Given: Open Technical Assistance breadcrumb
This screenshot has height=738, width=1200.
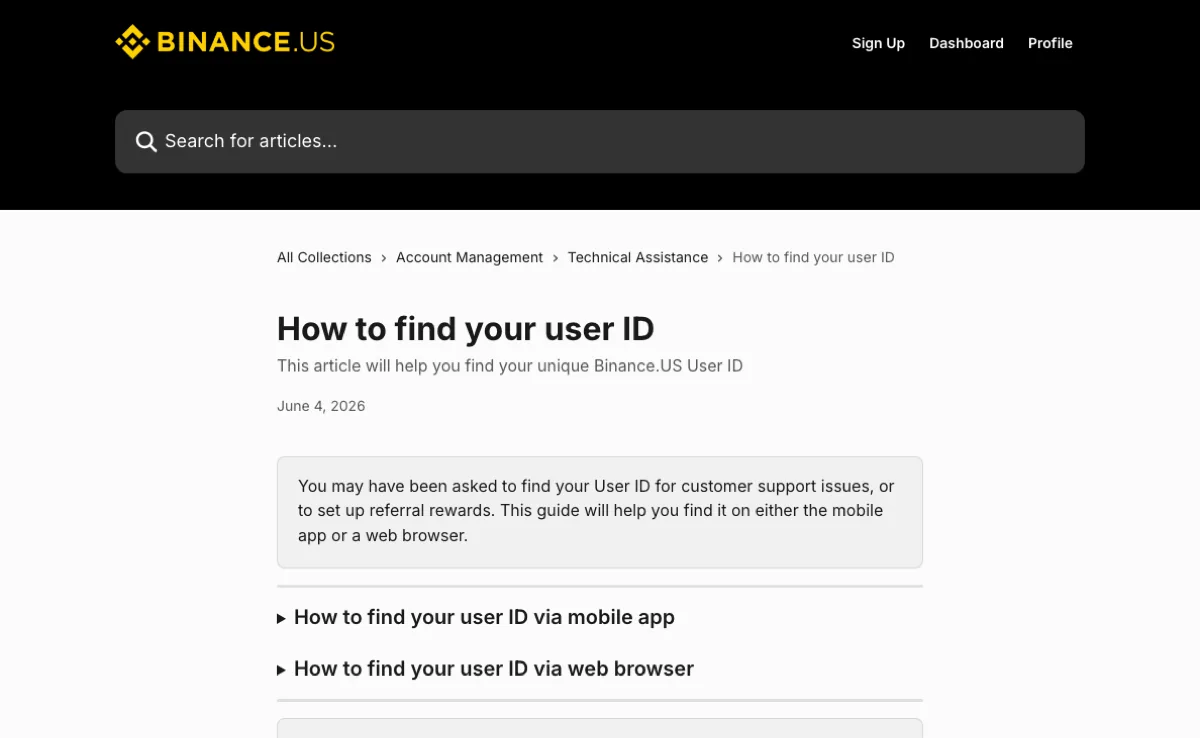Looking at the screenshot, I should pyautogui.click(x=638, y=257).
